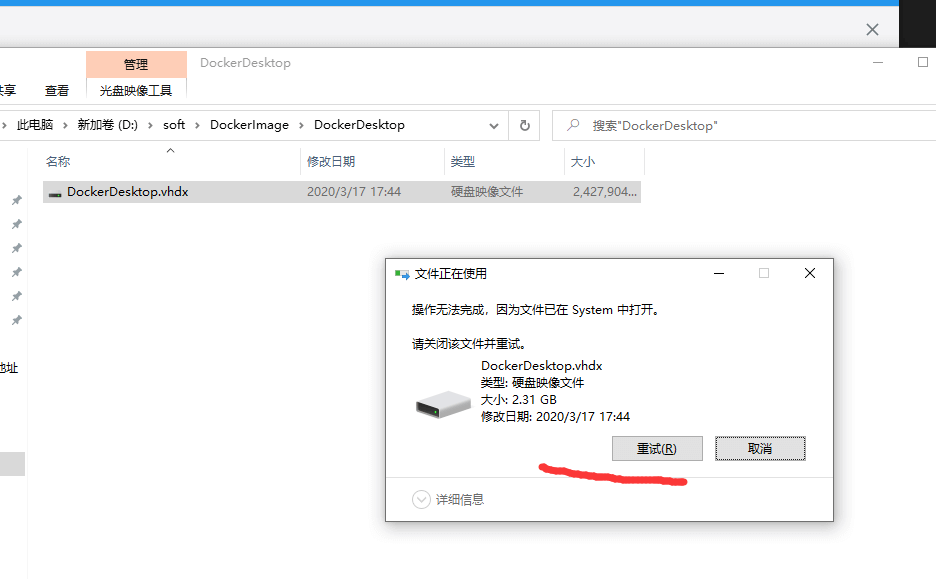Select the 管理 contextual tab header
Screen dimensions: 936x579
coord(136,64)
